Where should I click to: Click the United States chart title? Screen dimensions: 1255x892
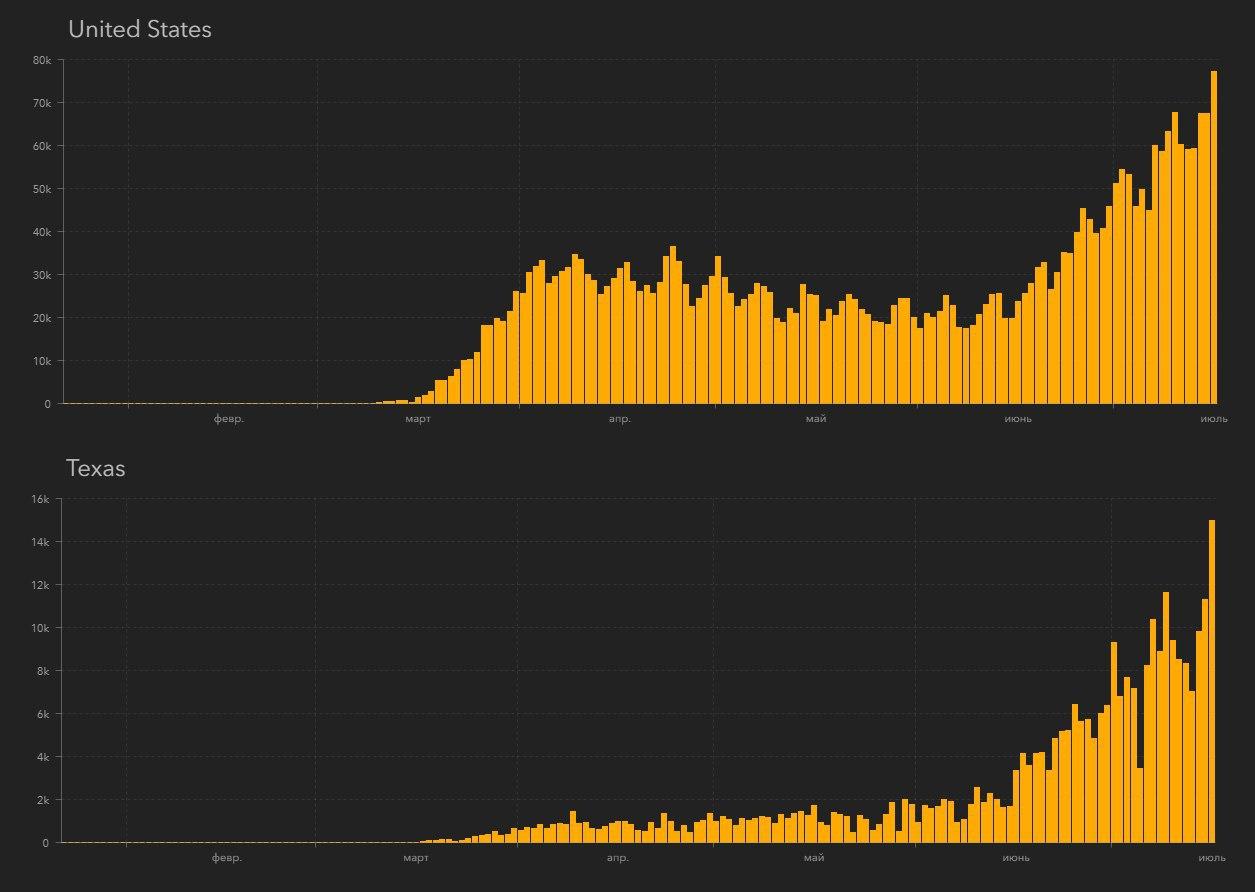[x=139, y=30]
